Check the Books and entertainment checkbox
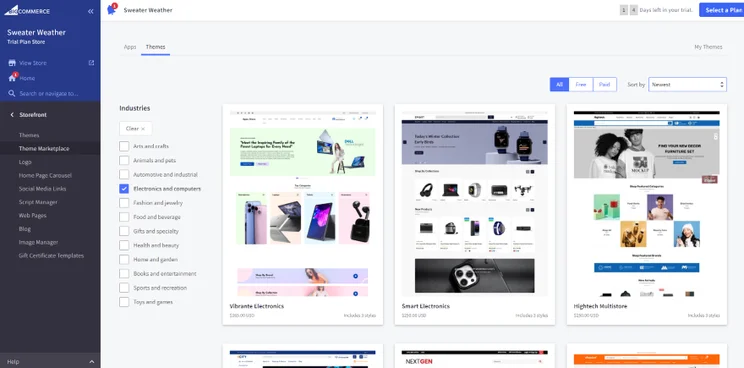This screenshot has height=368, width=744. coord(124,274)
